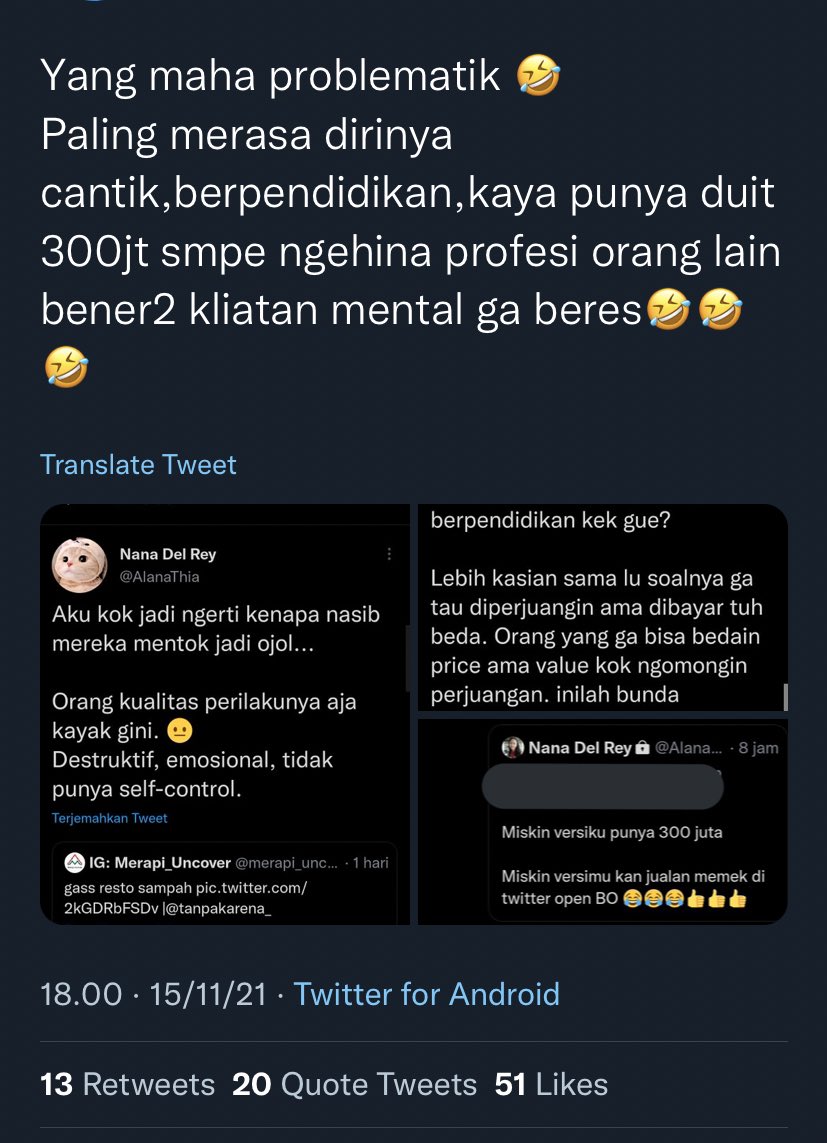Click the blacked-out redacted bar in reply
The width and height of the screenshot is (827, 1143).
point(603,787)
